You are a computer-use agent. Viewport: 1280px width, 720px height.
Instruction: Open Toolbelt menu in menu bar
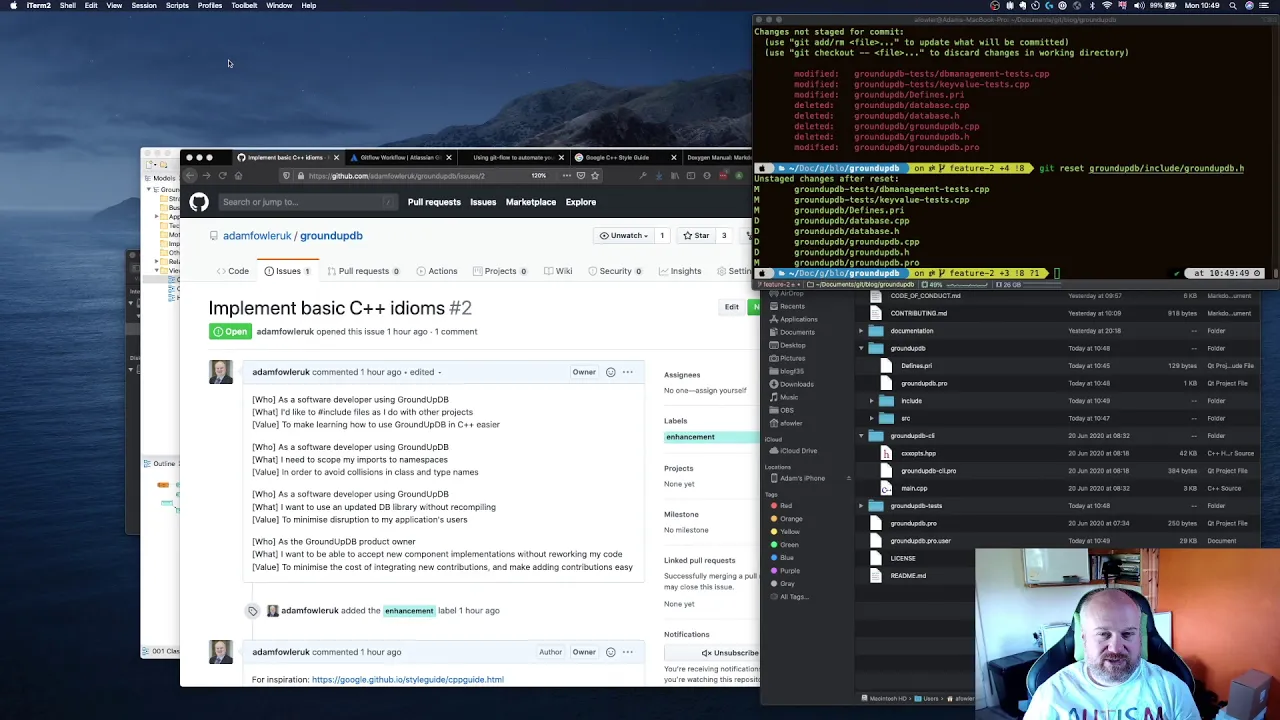[x=244, y=6]
